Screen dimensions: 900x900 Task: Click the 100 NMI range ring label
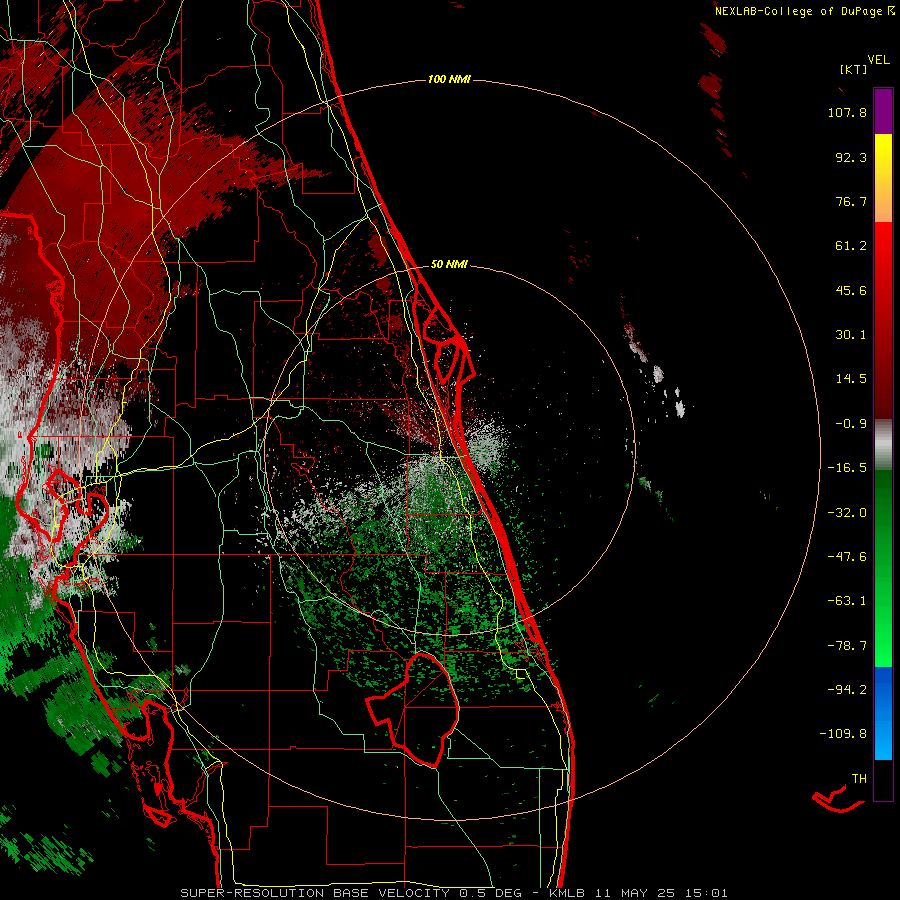[449, 79]
